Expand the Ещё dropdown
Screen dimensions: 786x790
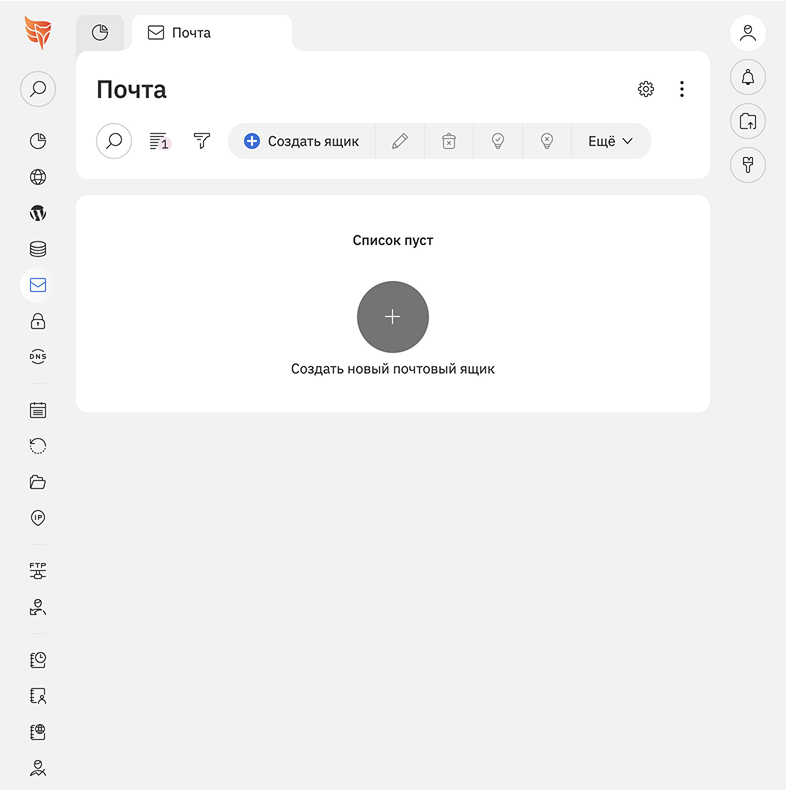610,141
